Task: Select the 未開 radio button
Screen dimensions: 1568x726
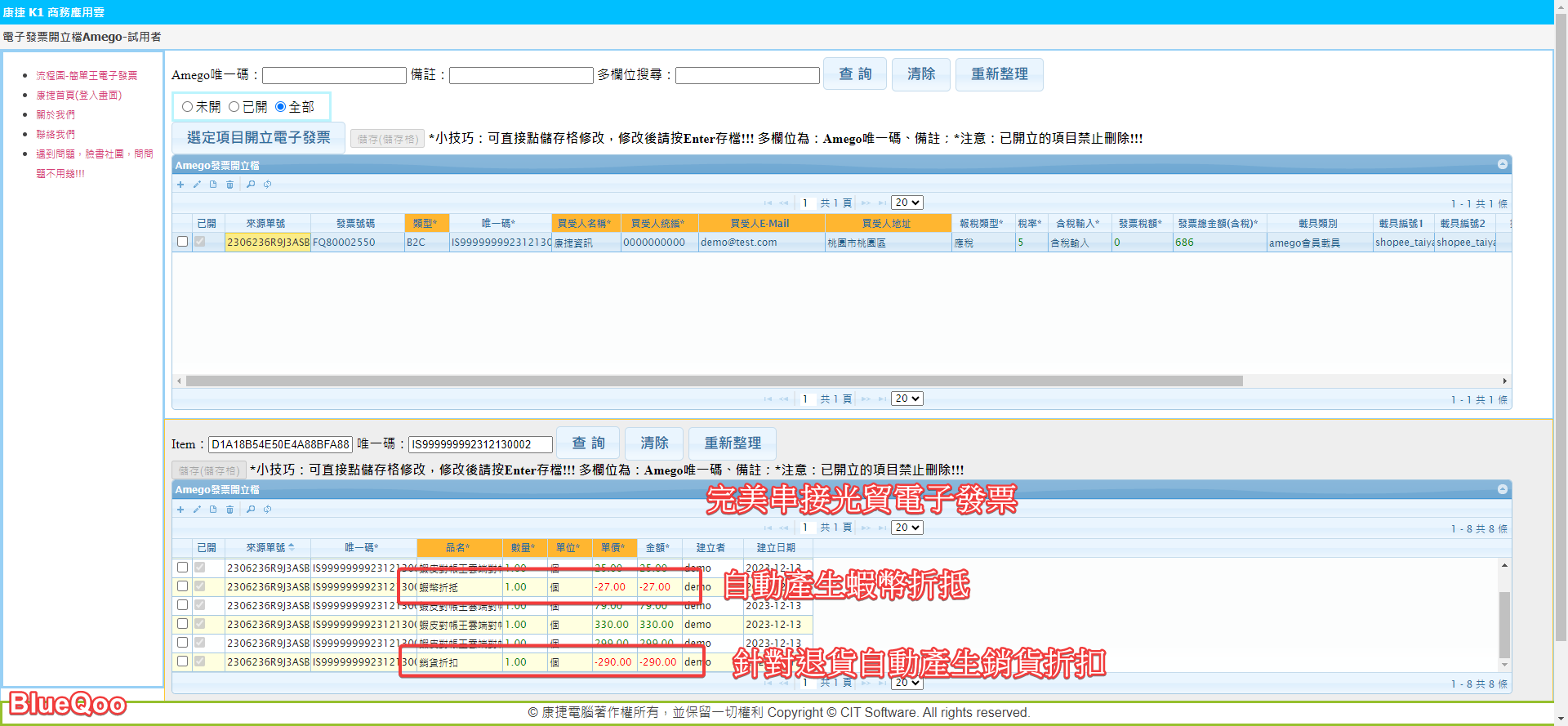Action: coord(188,107)
